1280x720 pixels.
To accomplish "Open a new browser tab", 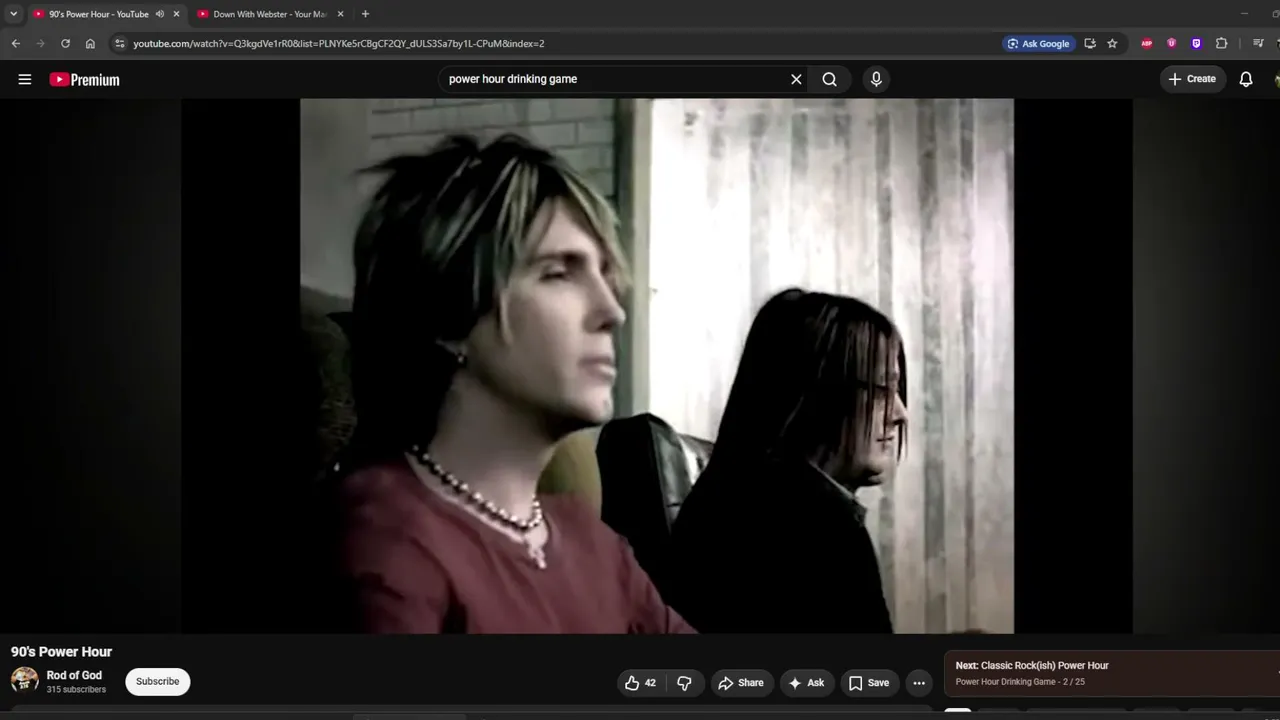I will (x=365, y=14).
